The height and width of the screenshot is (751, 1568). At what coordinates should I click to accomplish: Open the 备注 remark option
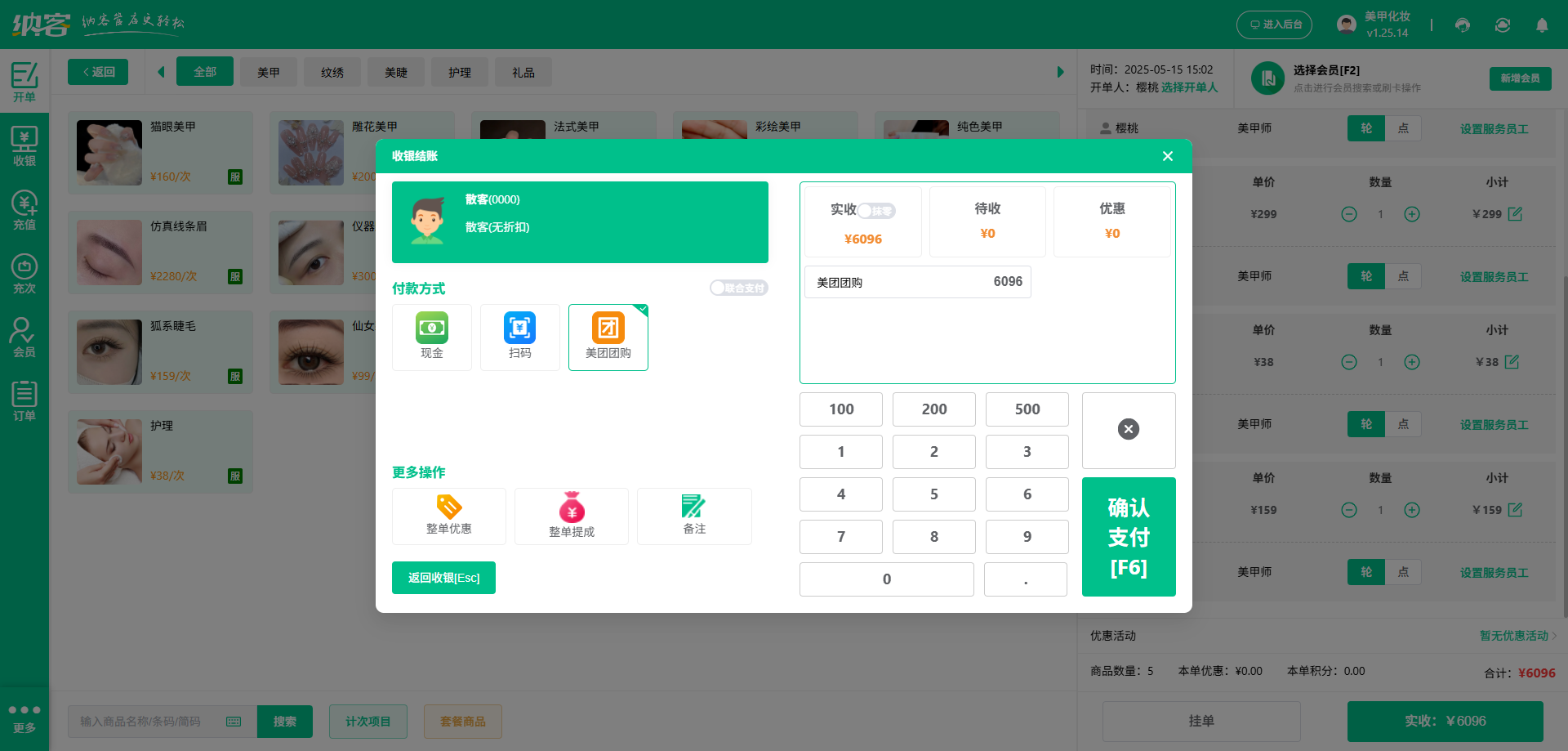[x=694, y=516]
